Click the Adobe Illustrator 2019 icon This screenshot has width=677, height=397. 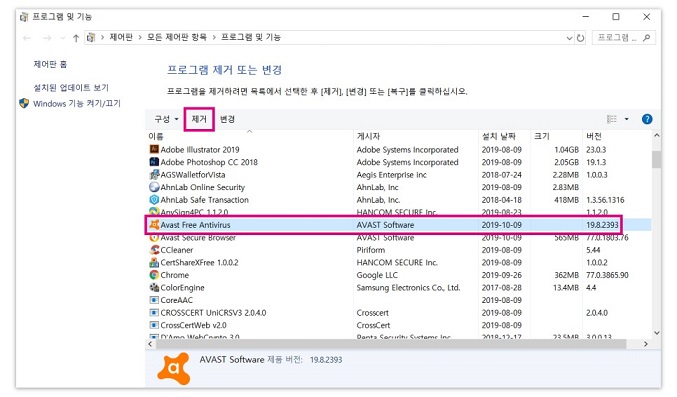pyautogui.click(x=154, y=149)
